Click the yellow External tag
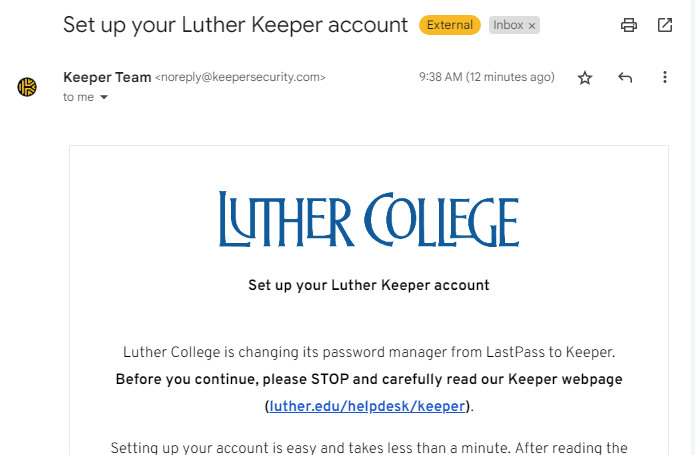 click(x=449, y=25)
